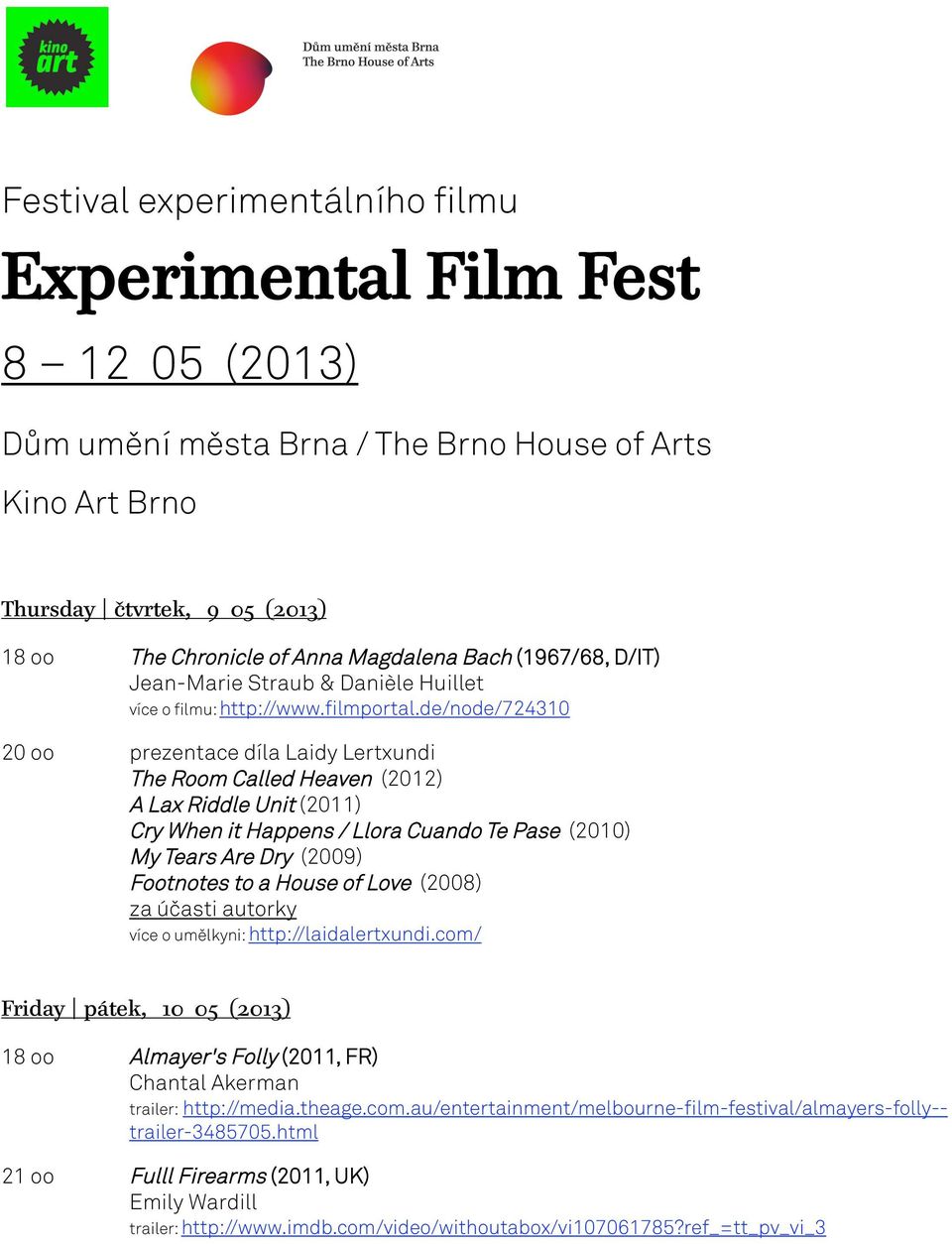This screenshot has height=1244, width=952.
Task: Open the Almayer's Folly trailer link
Action: click(565, 1108)
